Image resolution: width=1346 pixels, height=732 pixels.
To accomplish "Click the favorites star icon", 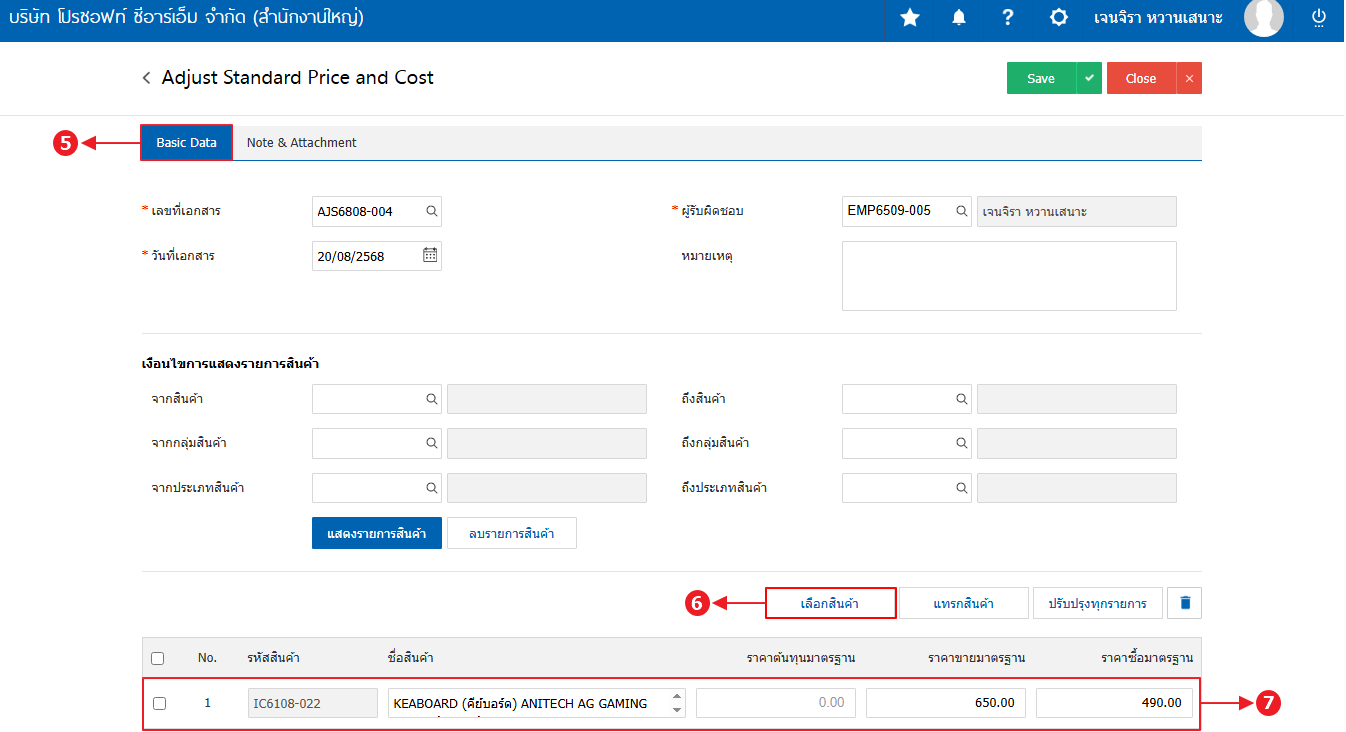I will [x=909, y=18].
